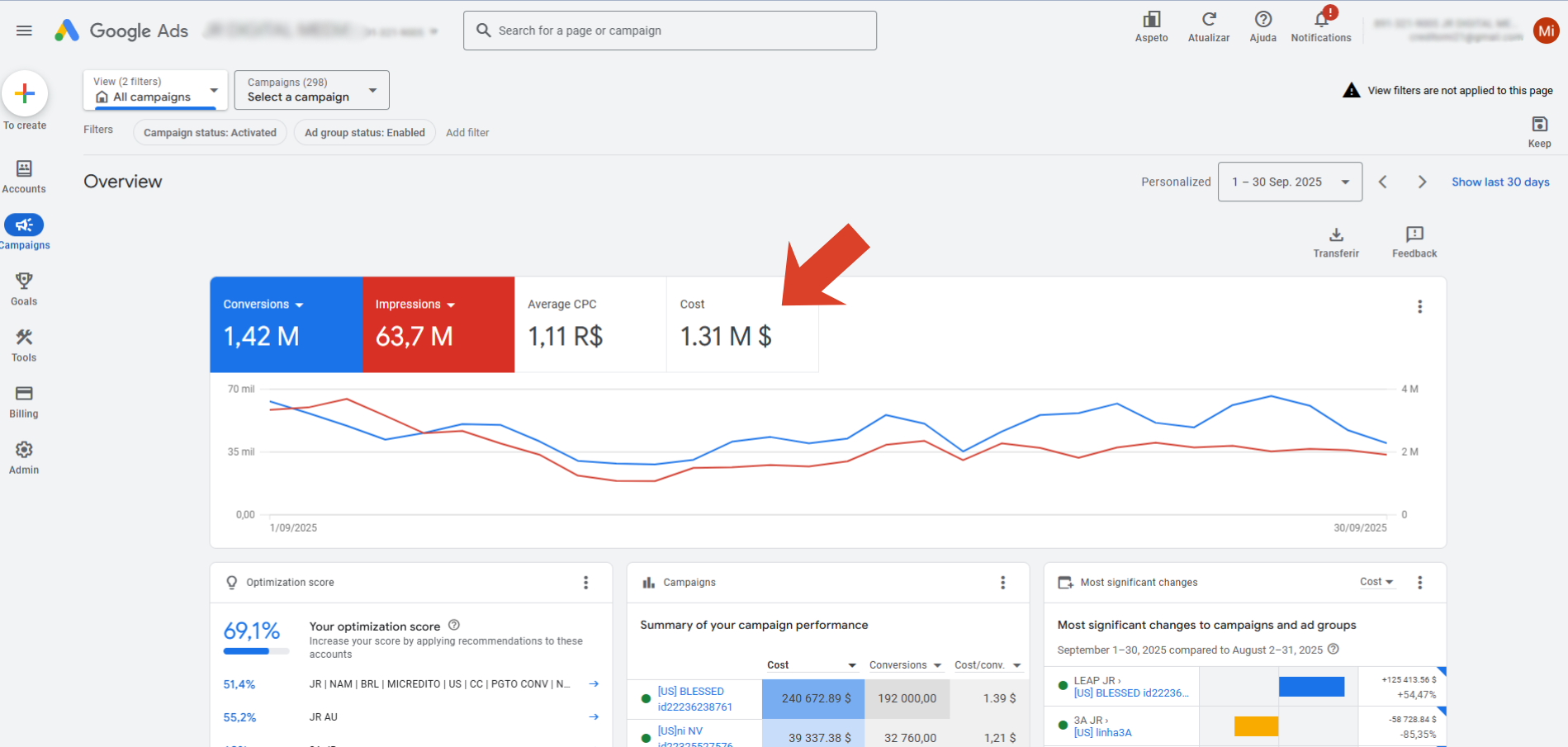Click warning icon for view filters
Screen dimensions: 1568x747
[x=1351, y=91]
